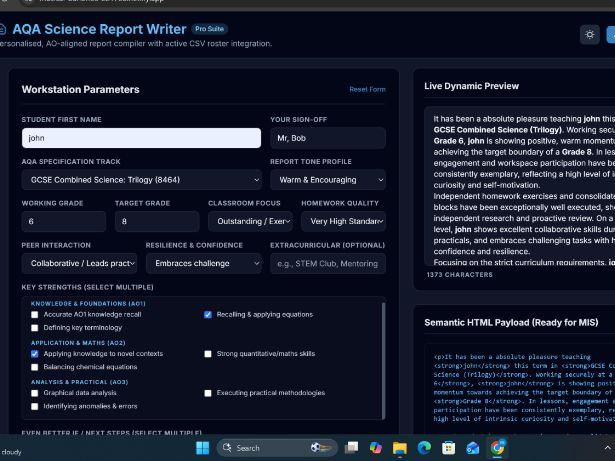Check Executing practical methodologies
The width and height of the screenshot is (615, 461).
coord(208,393)
